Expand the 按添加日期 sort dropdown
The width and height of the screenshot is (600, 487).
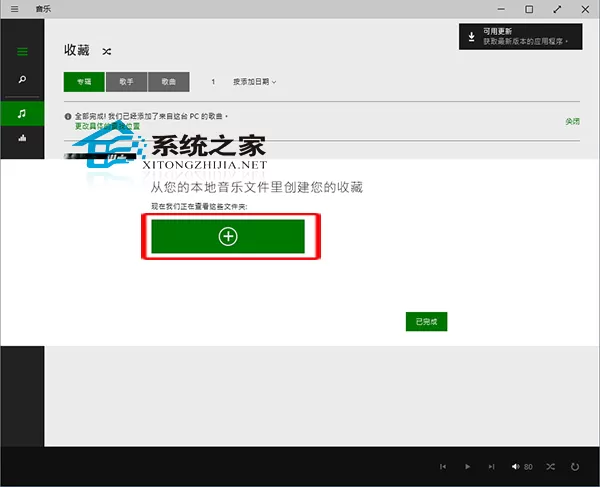[254, 81]
